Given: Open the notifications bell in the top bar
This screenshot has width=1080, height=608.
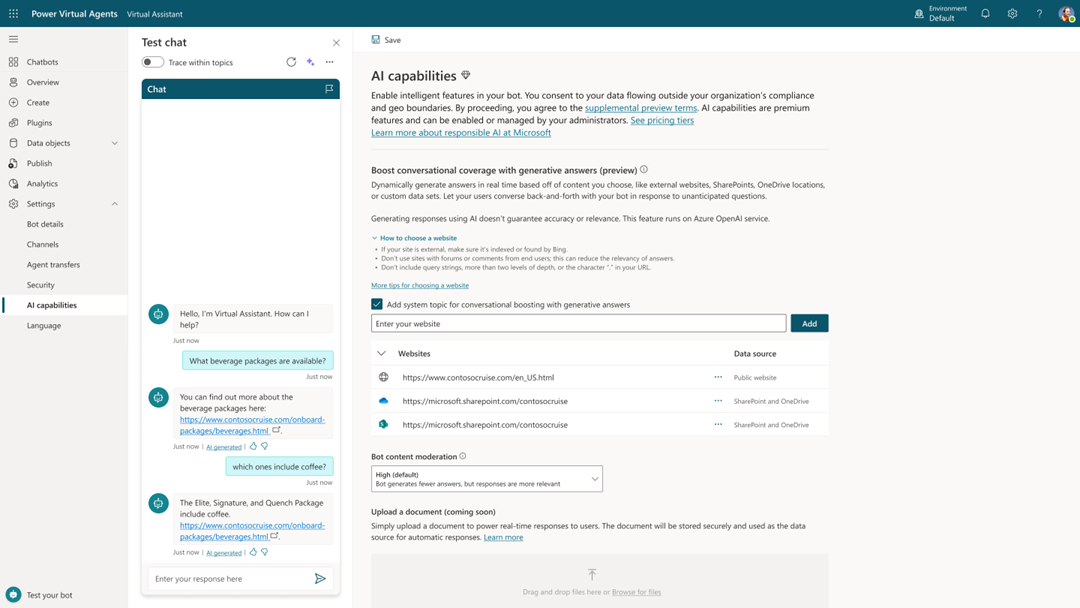Looking at the screenshot, I should 985,13.
